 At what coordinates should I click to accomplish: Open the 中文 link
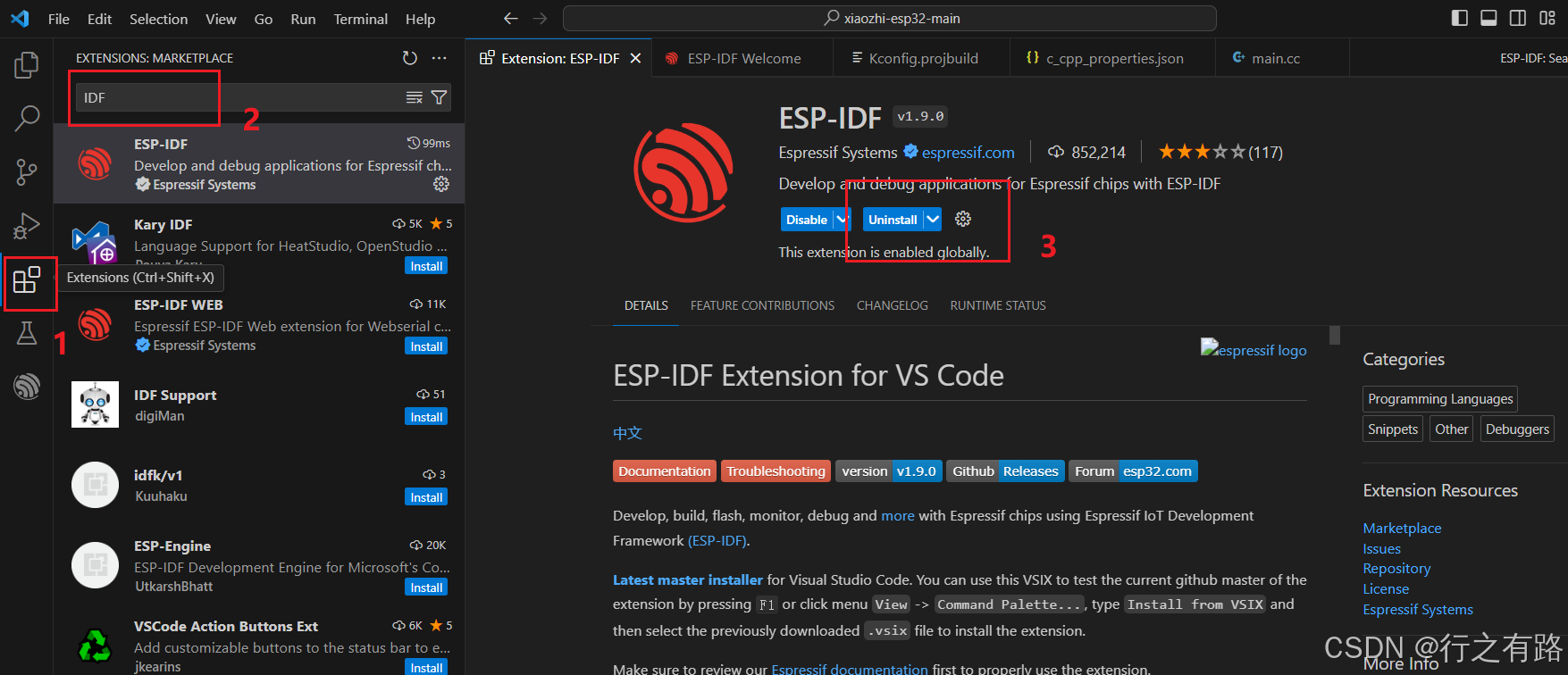[x=627, y=433]
